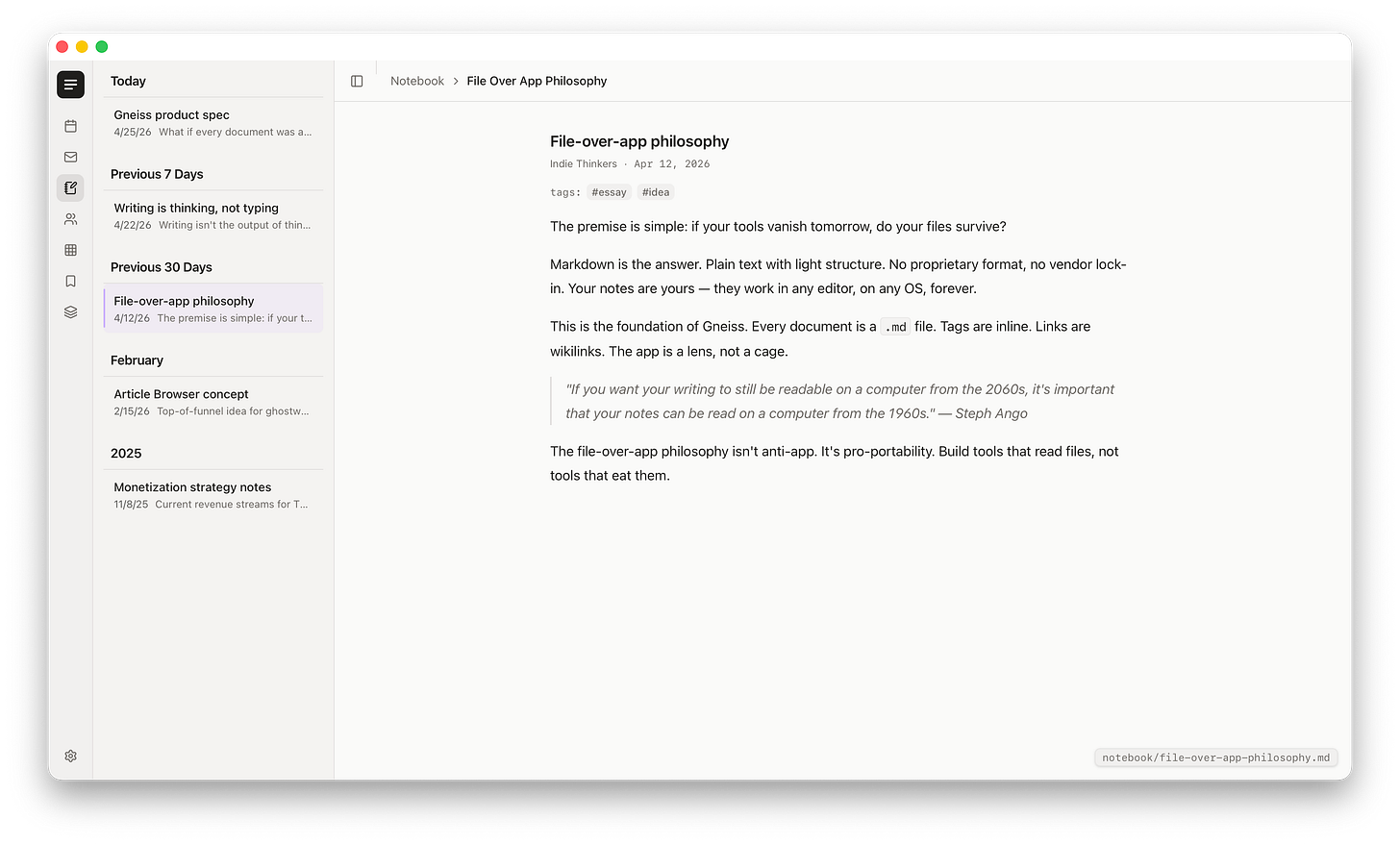This screenshot has width=1400, height=844.
Task: Click the final paragraph about pro-portability
Action: (x=835, y=463)
